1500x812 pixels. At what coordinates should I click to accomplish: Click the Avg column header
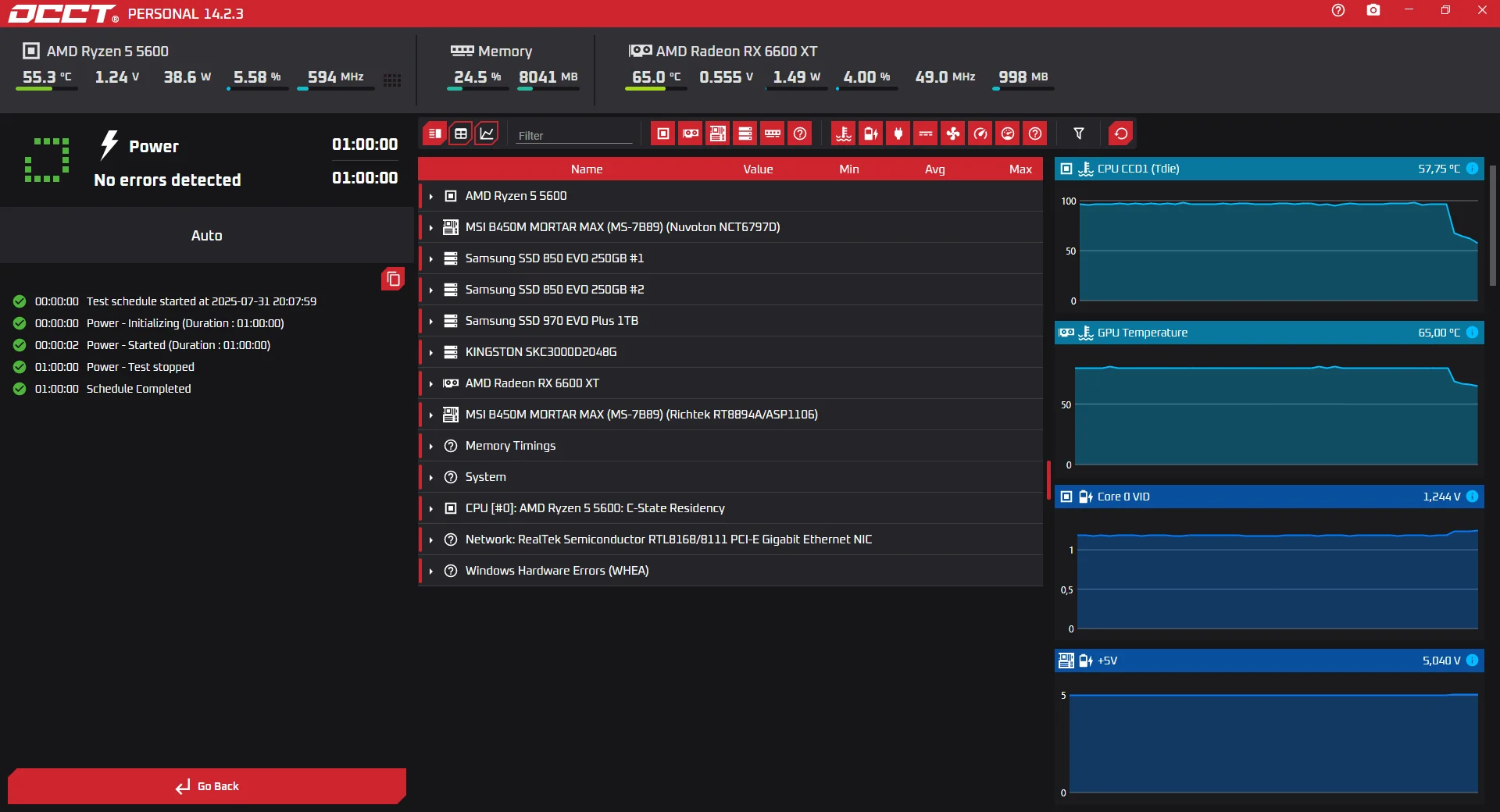coord(935,169)
